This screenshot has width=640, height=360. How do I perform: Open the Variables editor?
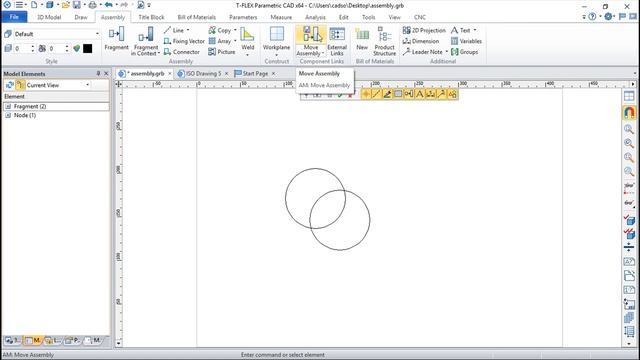coord(466,41)
